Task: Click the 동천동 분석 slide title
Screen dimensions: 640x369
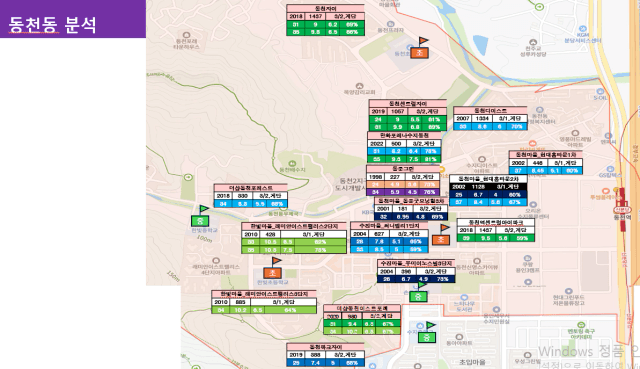Action: pyautogui.click(x=52, y=25)
